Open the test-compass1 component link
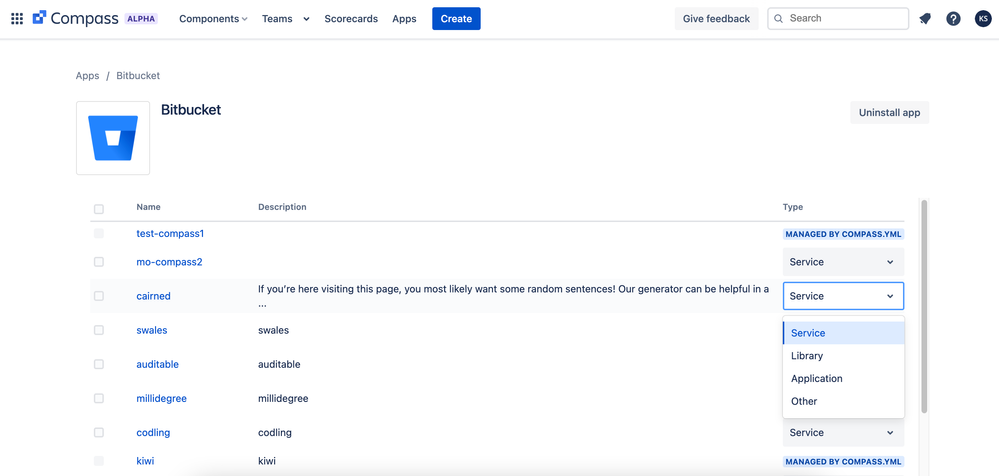 170,233
